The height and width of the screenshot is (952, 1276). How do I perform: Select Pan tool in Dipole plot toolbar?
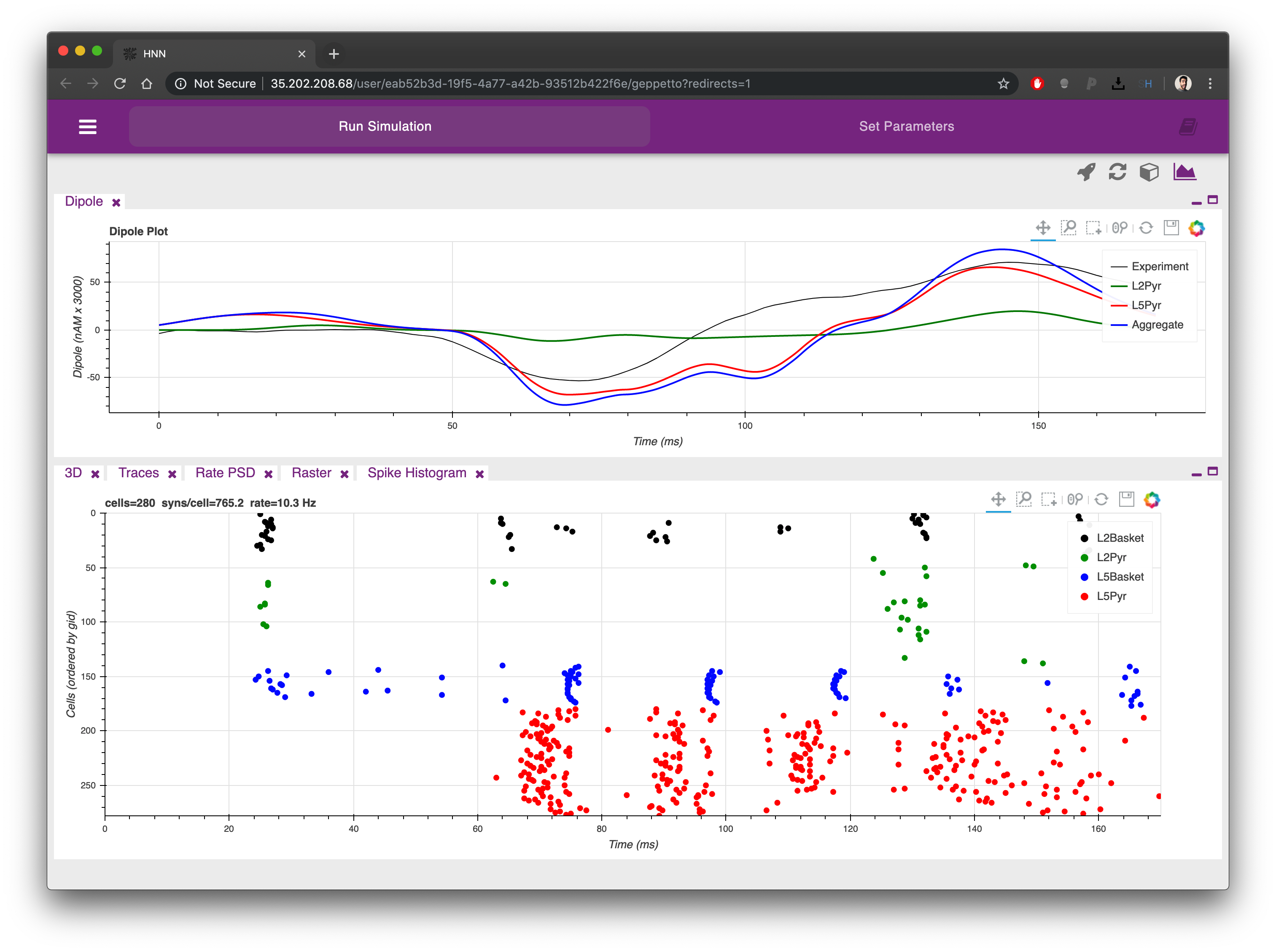[x=1042, y=228]
